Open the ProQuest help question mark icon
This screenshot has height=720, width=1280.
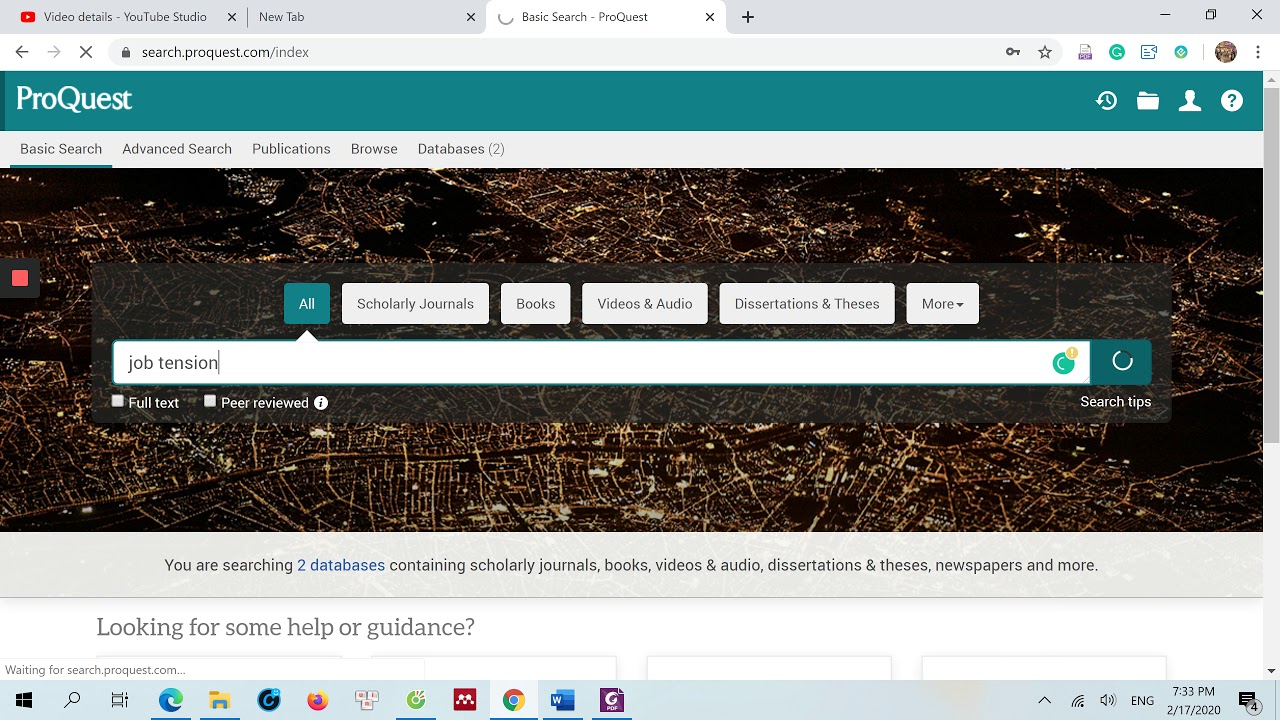pos(1232,100)
